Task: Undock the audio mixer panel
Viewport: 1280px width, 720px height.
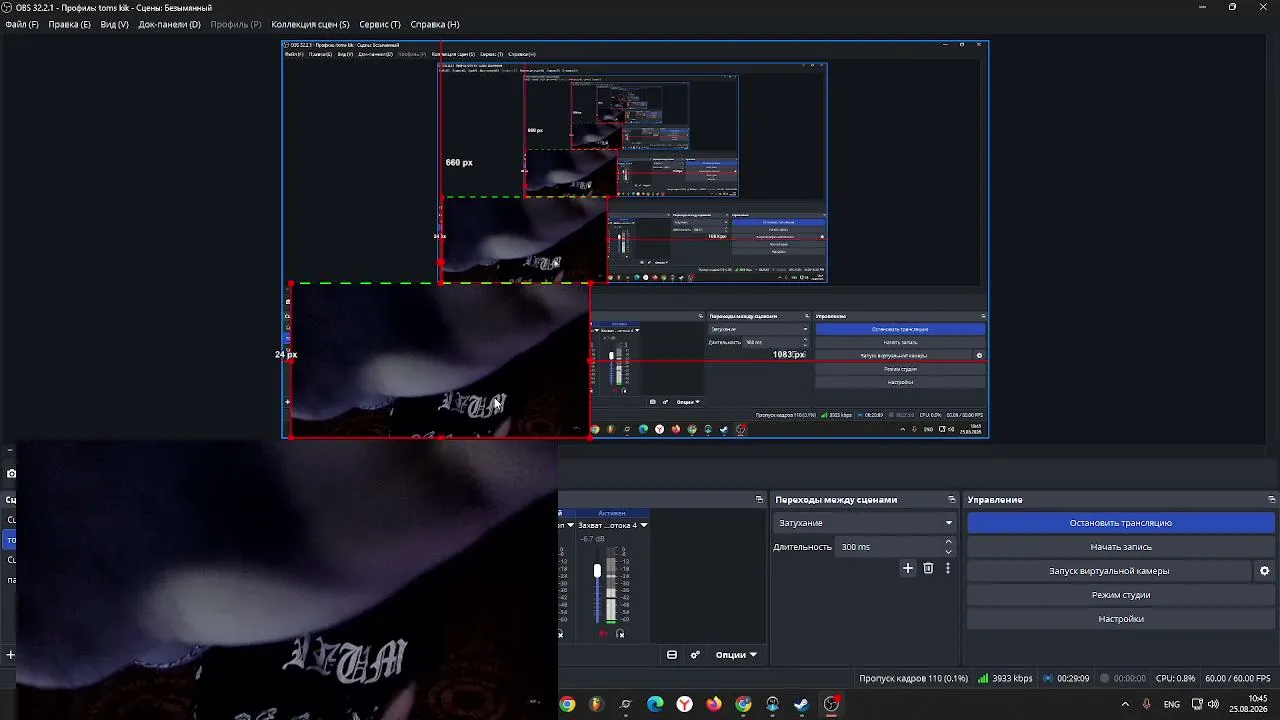Action: 760,499
